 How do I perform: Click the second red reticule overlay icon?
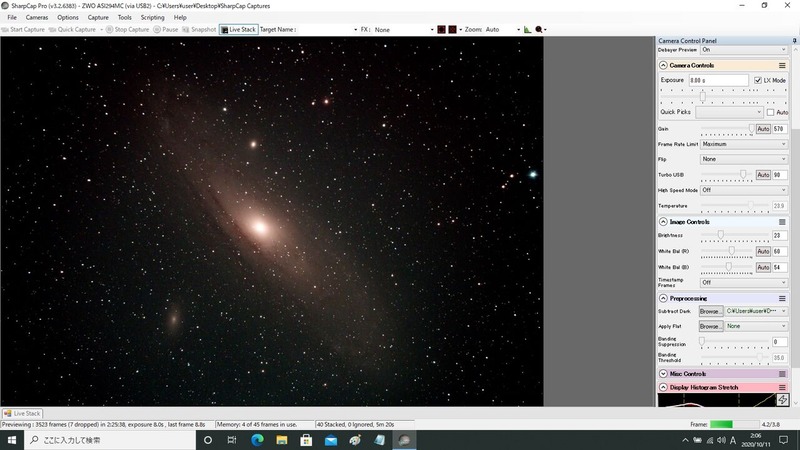click(453, 30)
